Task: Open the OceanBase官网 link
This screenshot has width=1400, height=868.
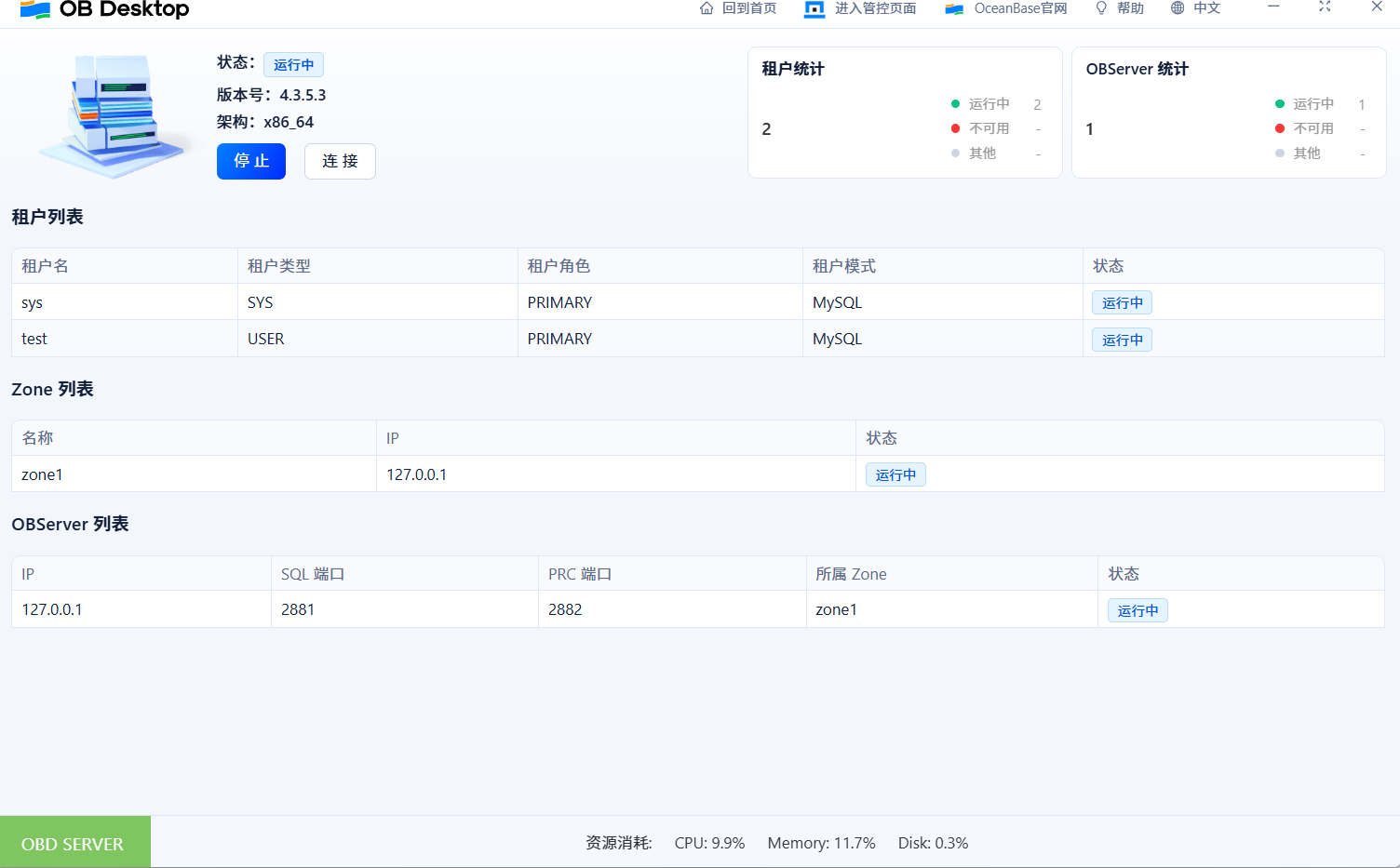Action: [1020, 8]
